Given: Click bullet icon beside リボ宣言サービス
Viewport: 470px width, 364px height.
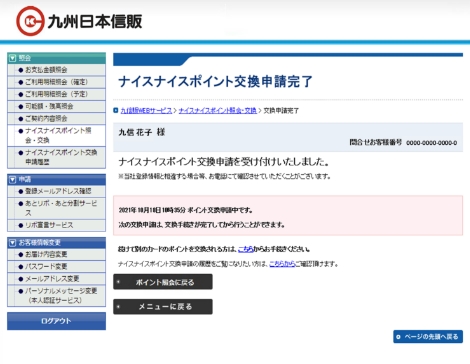Looking at the screenshot, I should (21, 225).
